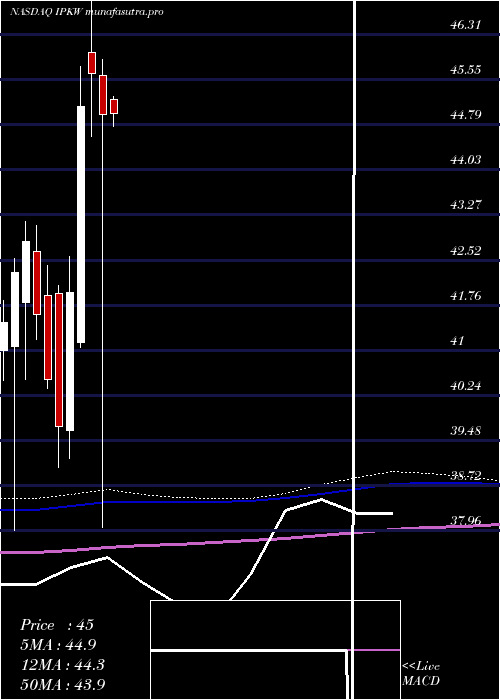Select the 45.55 price axis label

coord(465,70)
